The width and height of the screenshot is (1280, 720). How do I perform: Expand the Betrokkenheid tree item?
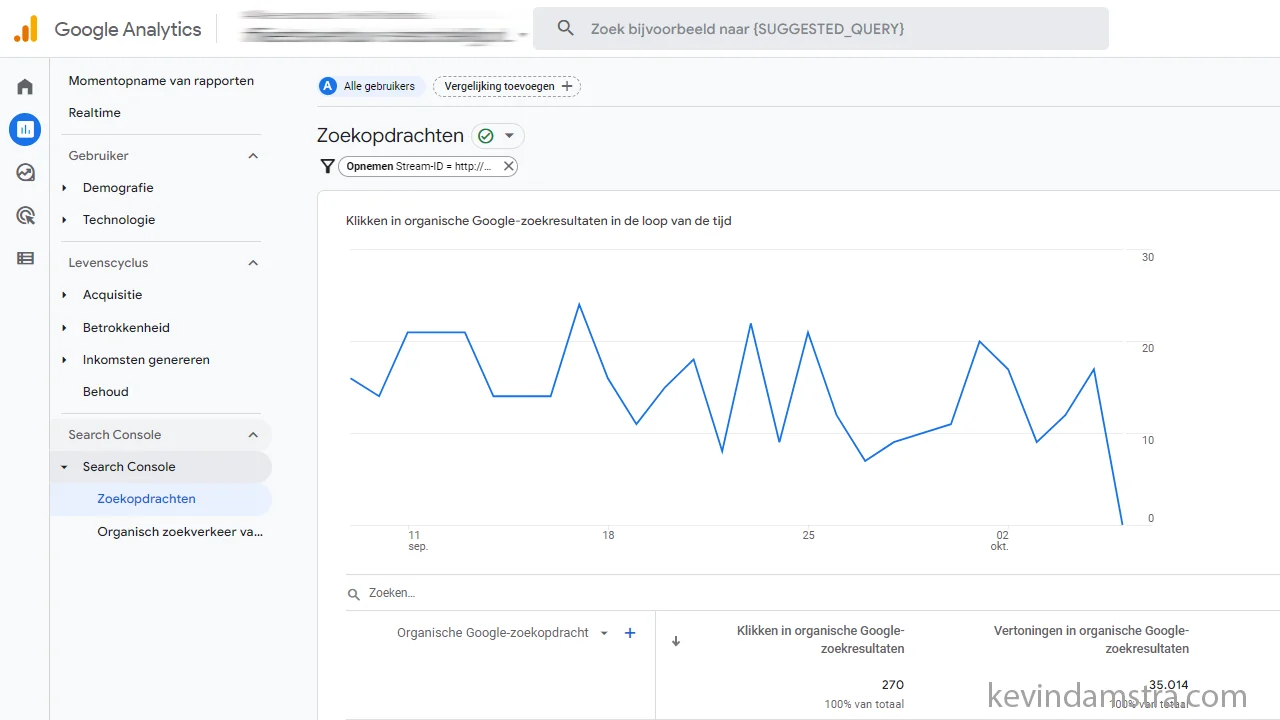coord(65,328)
